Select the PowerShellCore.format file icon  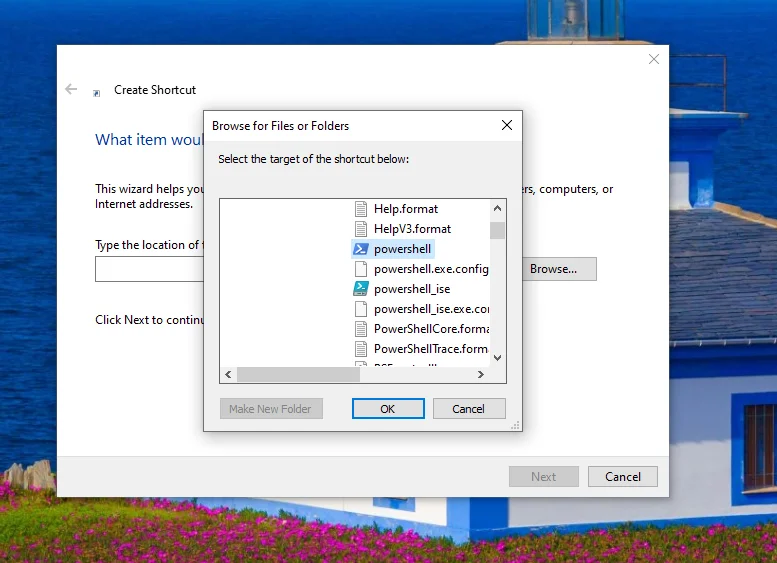(x=361, y=329)
